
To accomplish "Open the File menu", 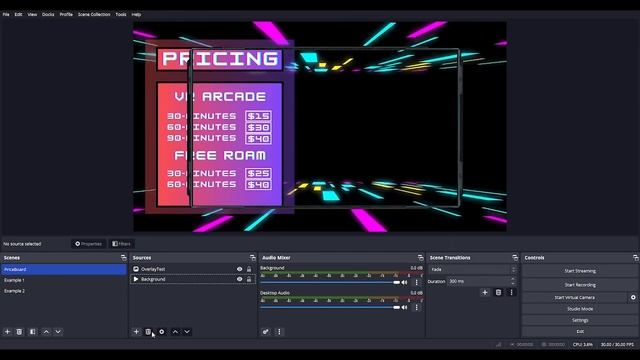I will pyautogui.click(x=6, y=14).
